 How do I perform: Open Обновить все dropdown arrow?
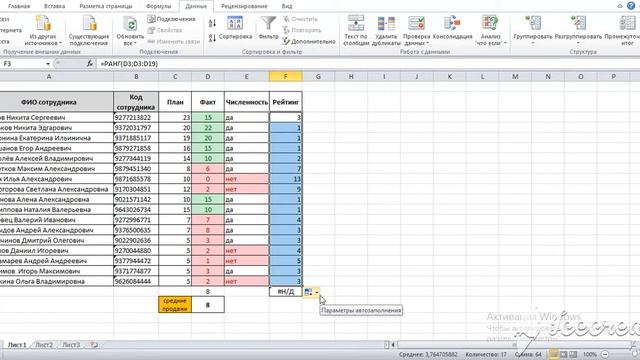[x=135, y=43]
